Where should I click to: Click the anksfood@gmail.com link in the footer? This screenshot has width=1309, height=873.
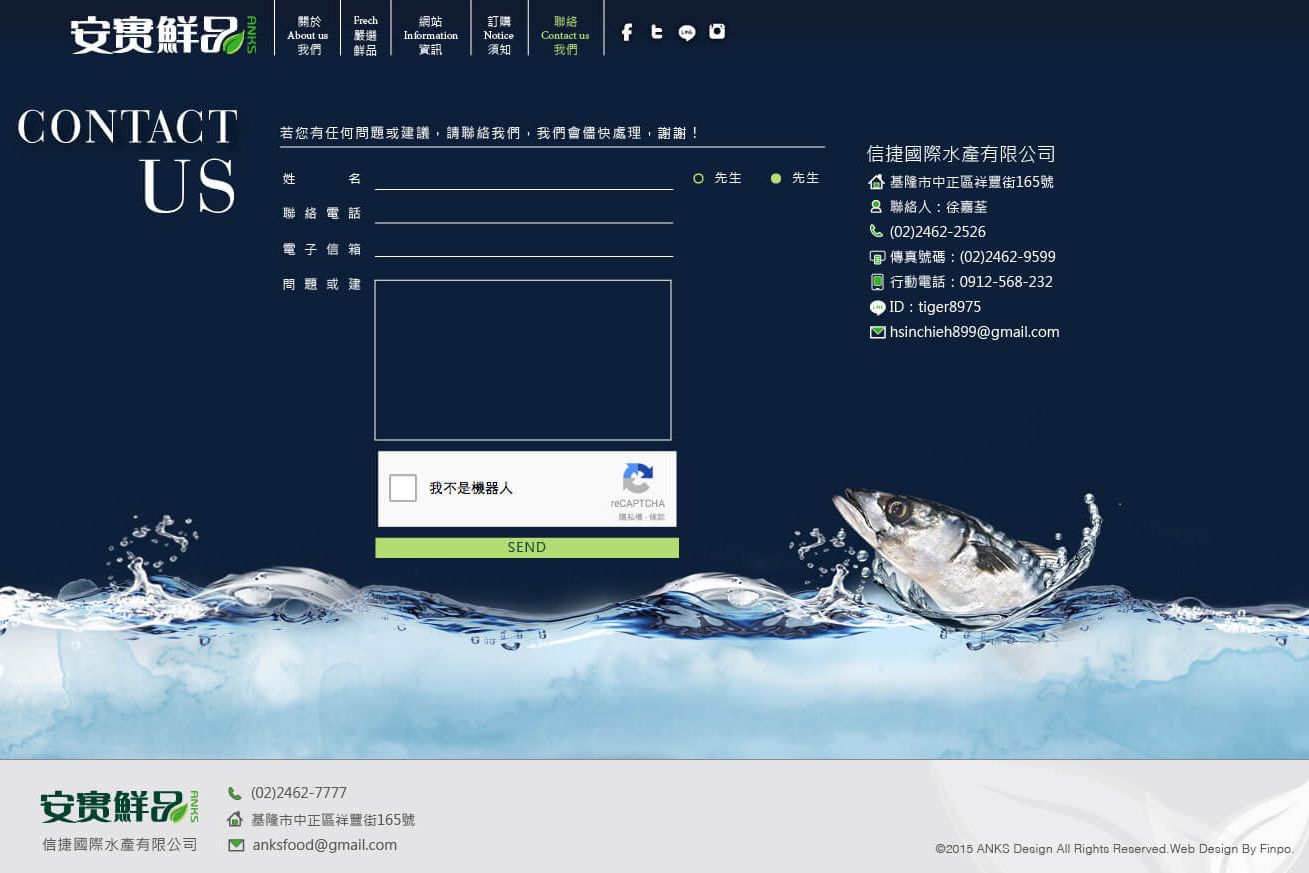coord(323,844)
